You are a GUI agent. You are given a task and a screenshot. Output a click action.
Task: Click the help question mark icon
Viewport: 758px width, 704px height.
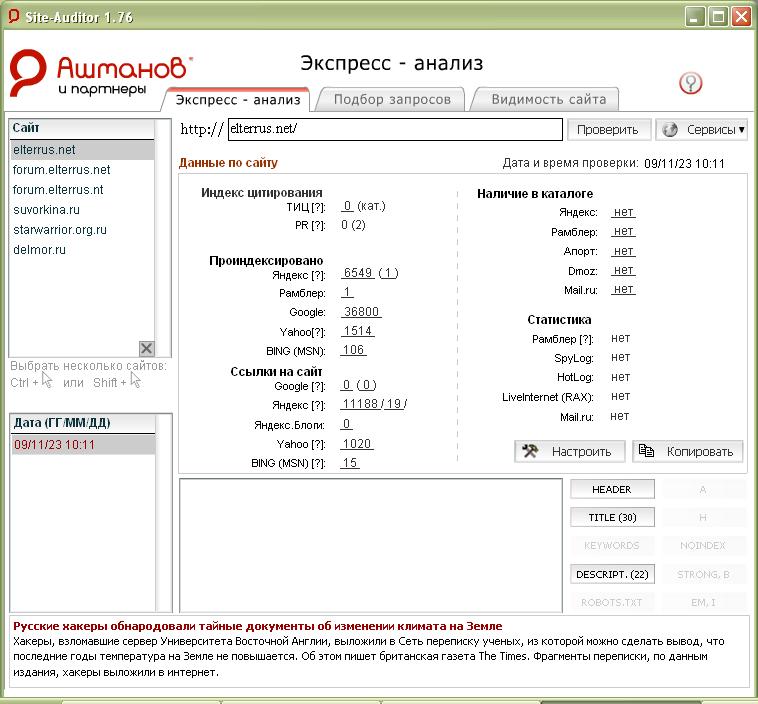click(x=690, y=83)
